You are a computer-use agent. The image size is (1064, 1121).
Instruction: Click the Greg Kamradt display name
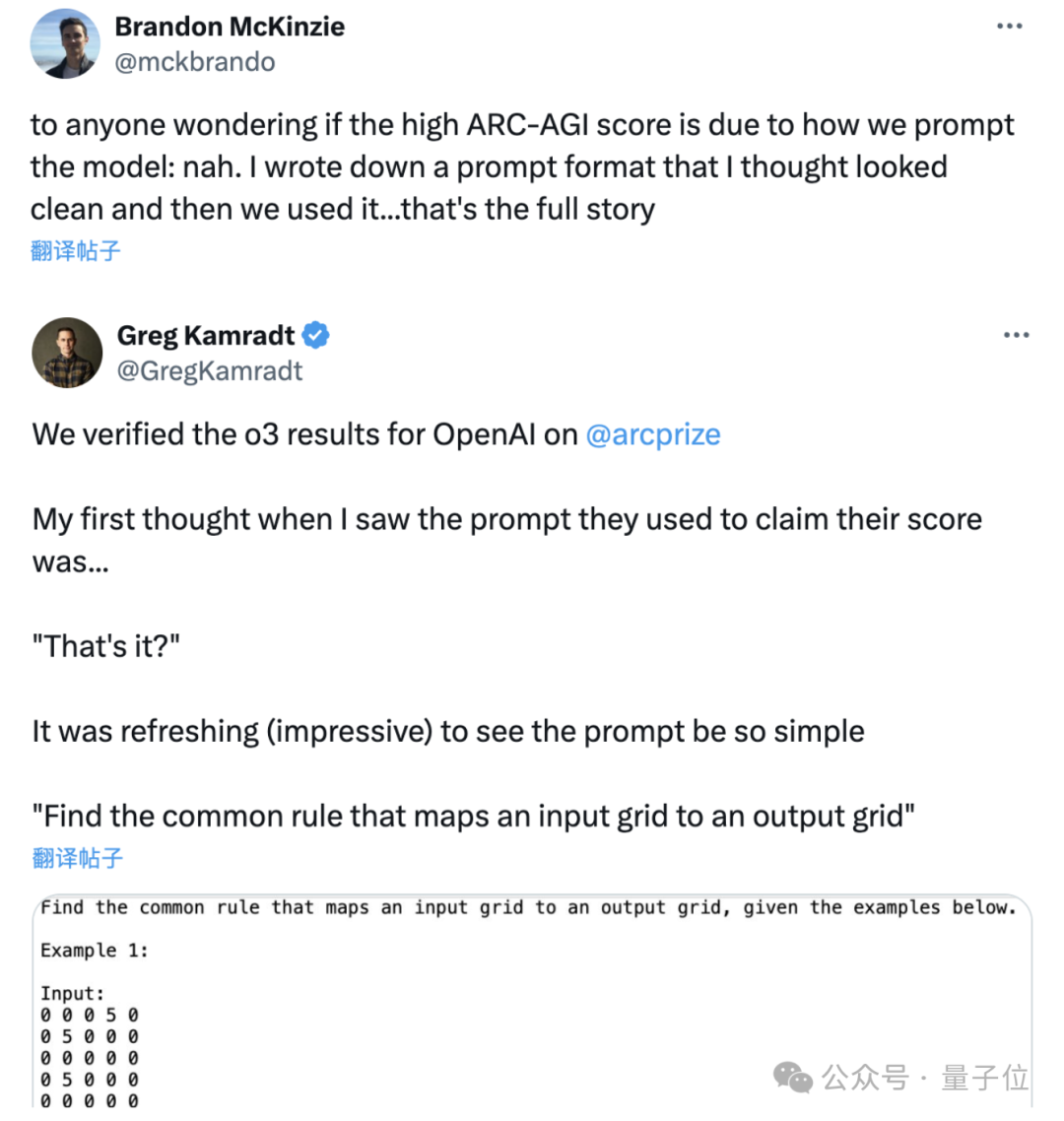pos(205,336)
